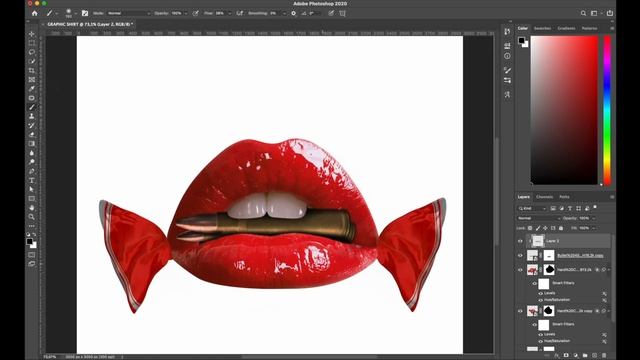The image size is (640, 360).
Task: Select the Rectangular Marquee tool
Action: [x=32, y=43]
